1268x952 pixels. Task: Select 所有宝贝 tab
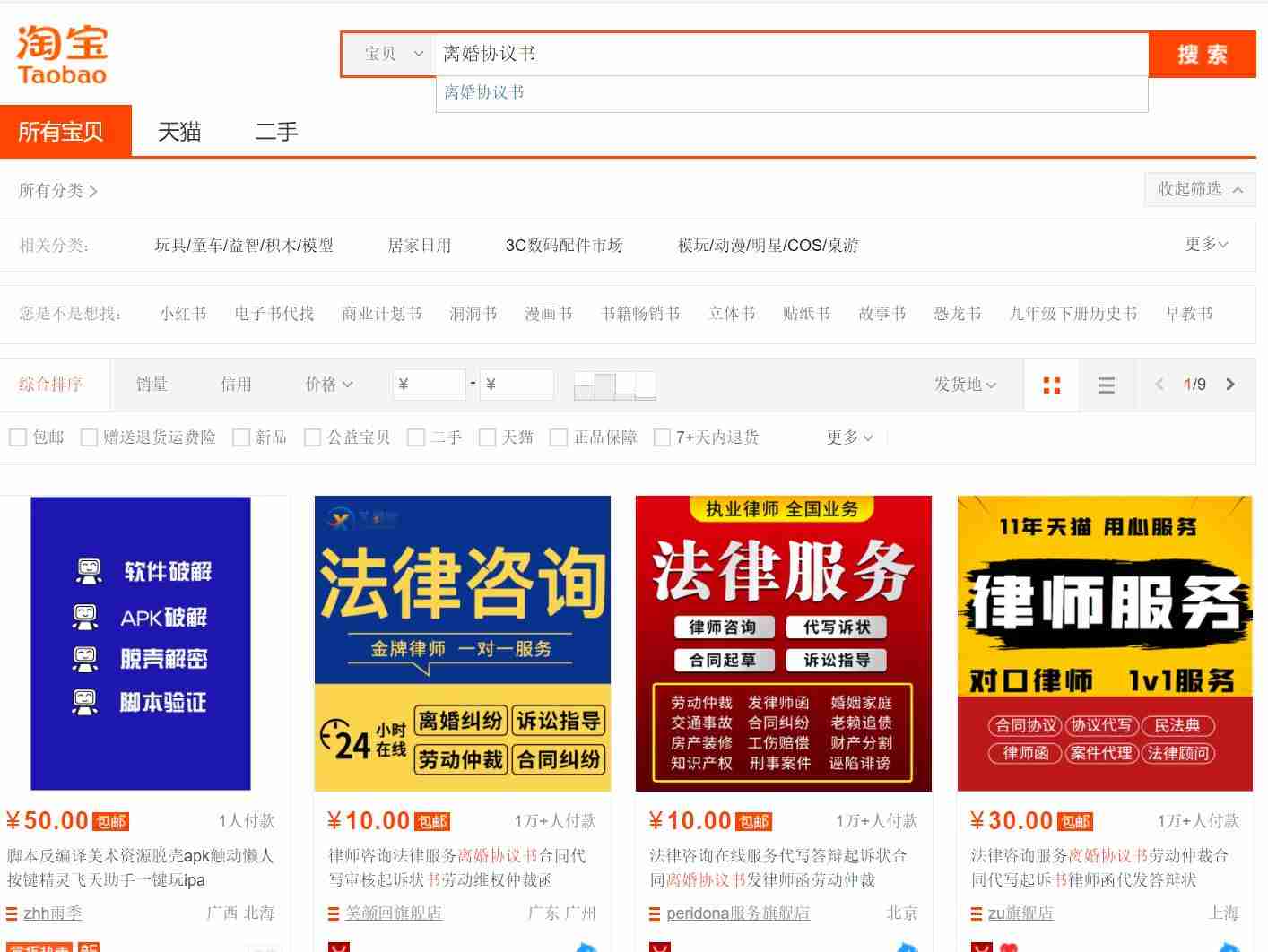pos(66,131)
